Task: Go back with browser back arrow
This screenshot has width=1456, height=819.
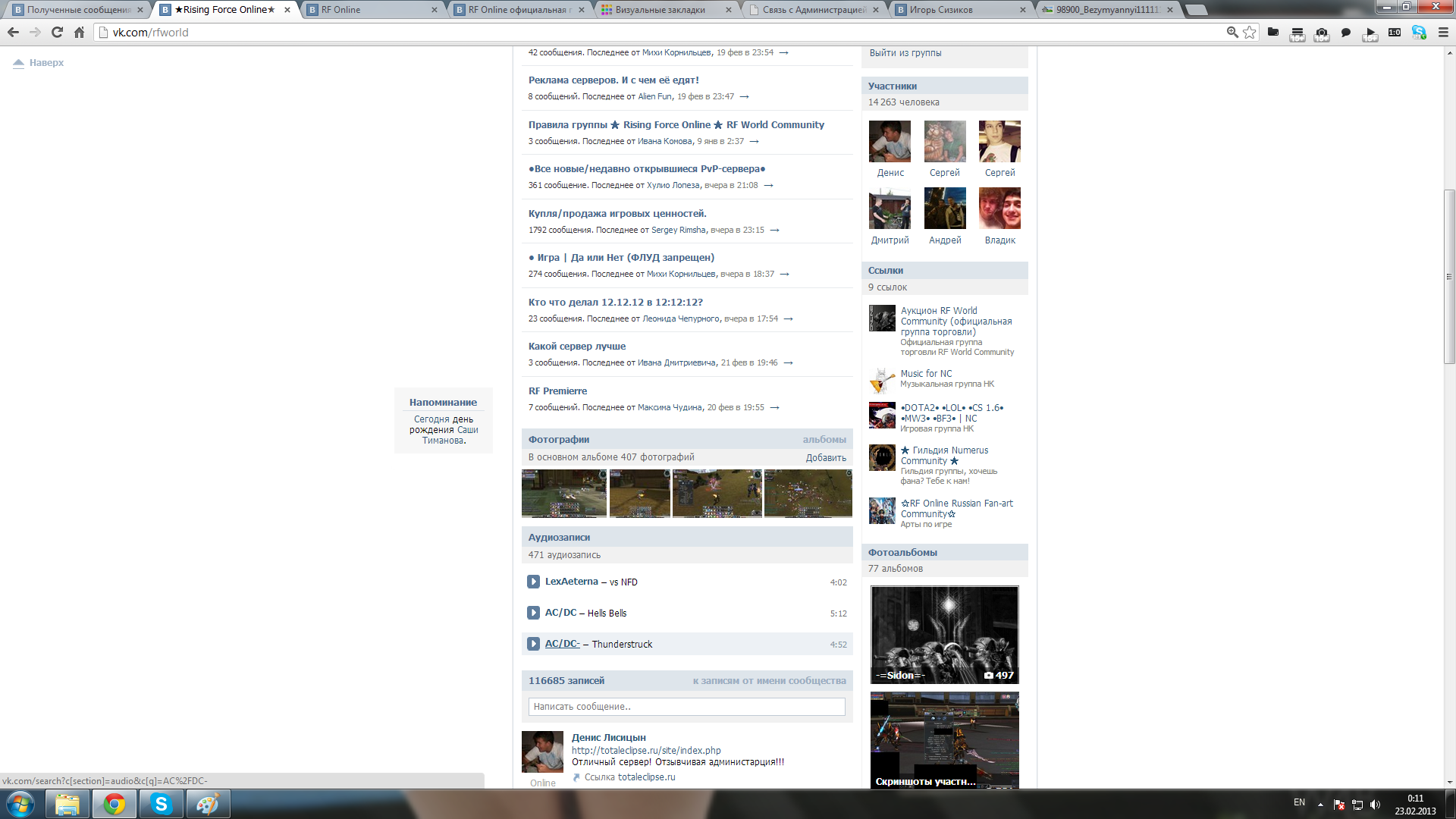Action: point(13,32)
